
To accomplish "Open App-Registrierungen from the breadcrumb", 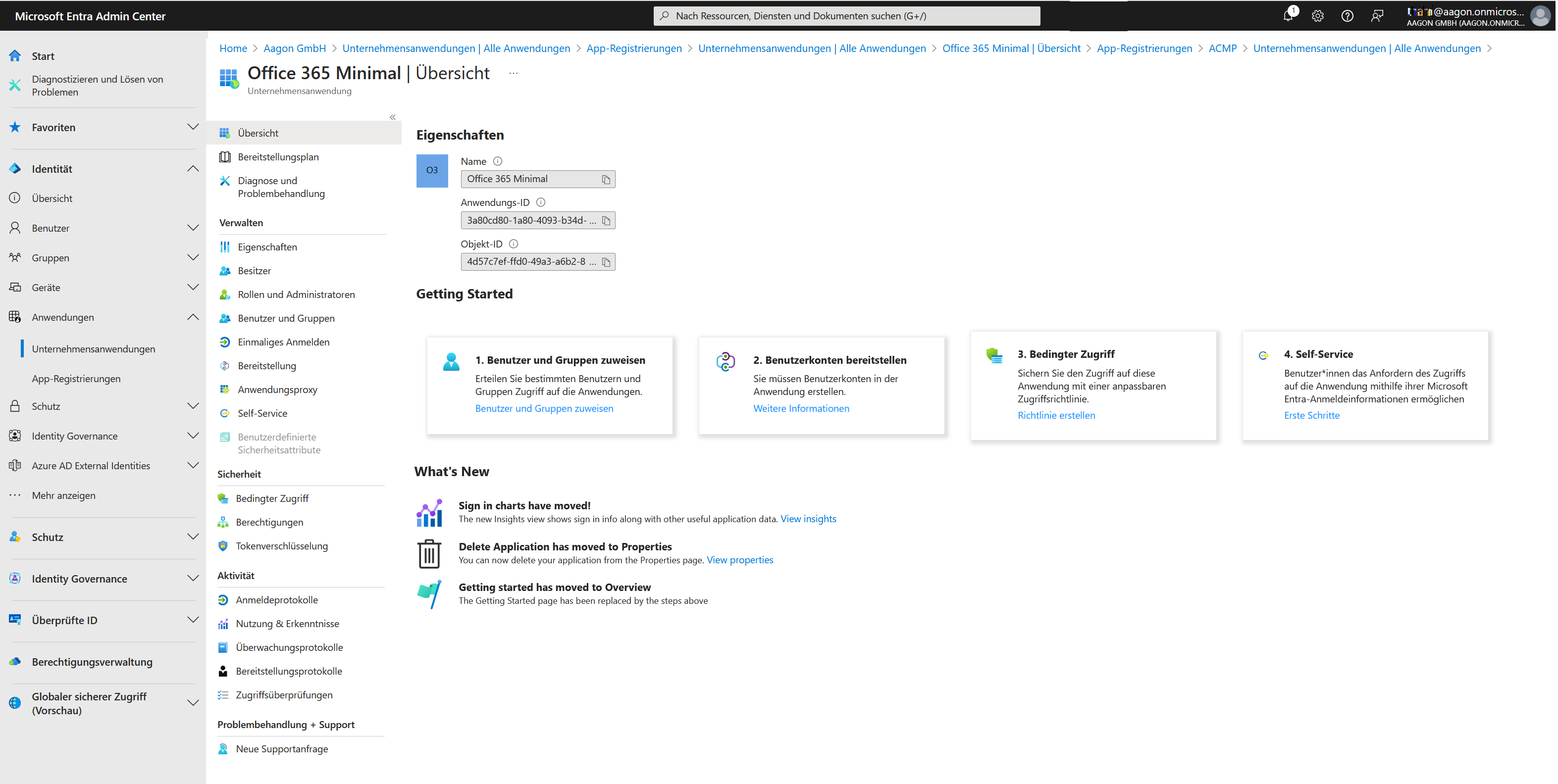I will coord(634,48).
